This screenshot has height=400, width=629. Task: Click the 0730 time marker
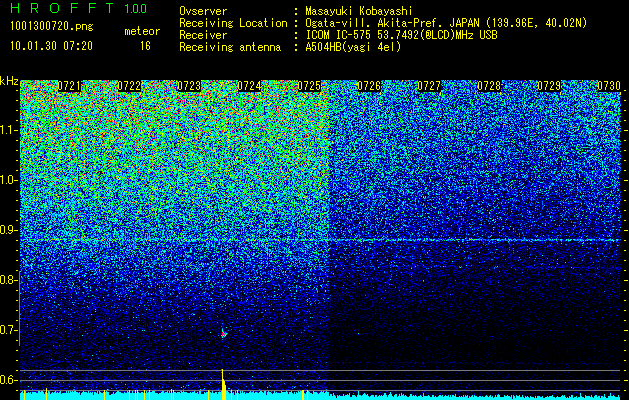tap(609, 86)
